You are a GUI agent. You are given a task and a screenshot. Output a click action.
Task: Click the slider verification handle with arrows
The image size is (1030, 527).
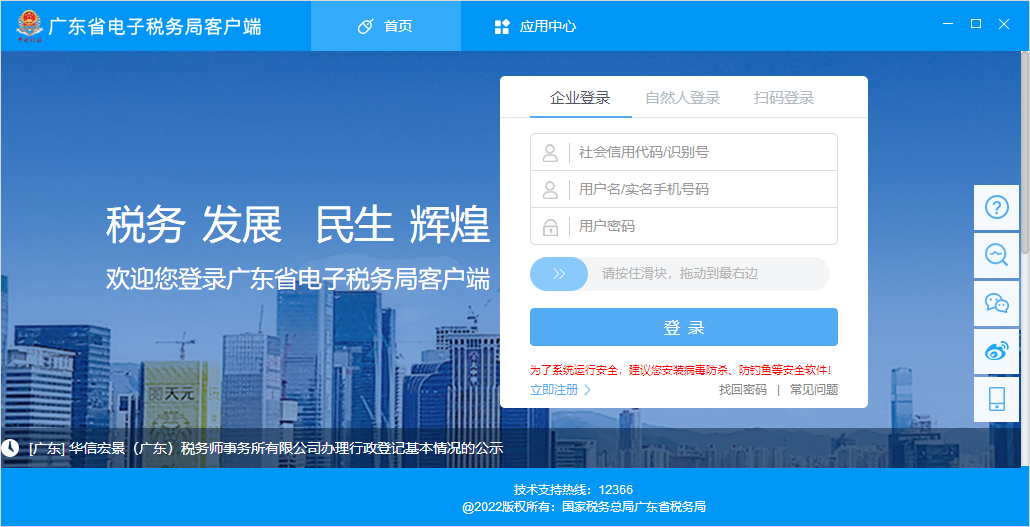click(x=559, y=274)
